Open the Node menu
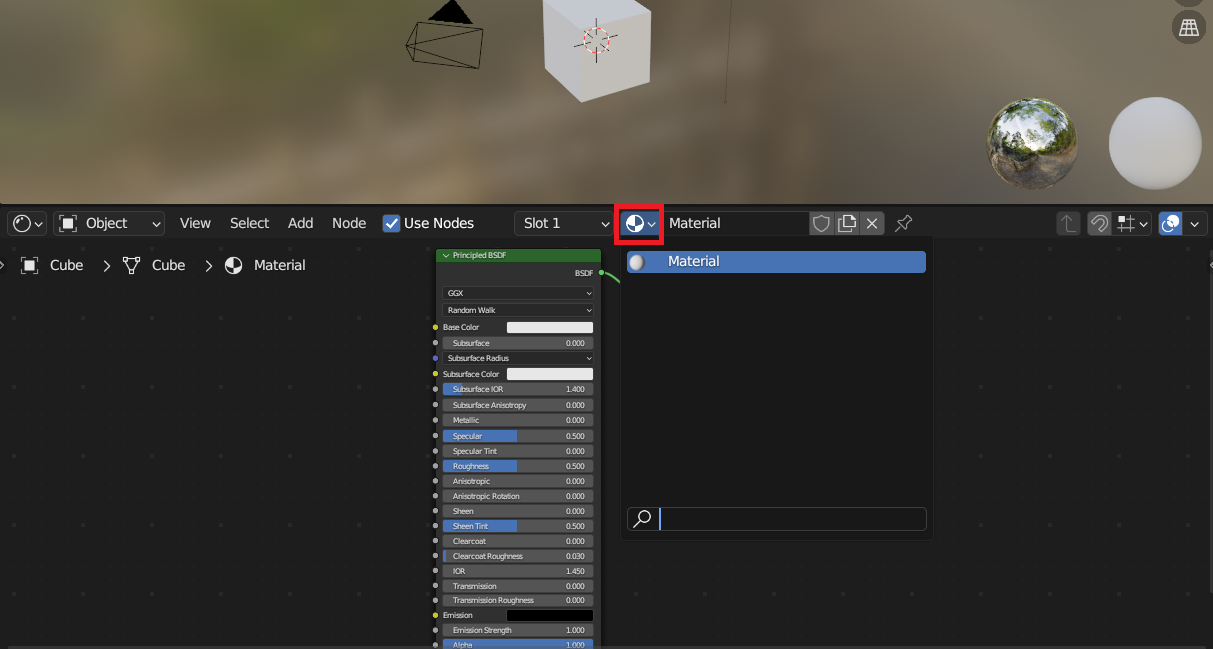The height and width of the screenshot is (649, 1213). [349, 223]
